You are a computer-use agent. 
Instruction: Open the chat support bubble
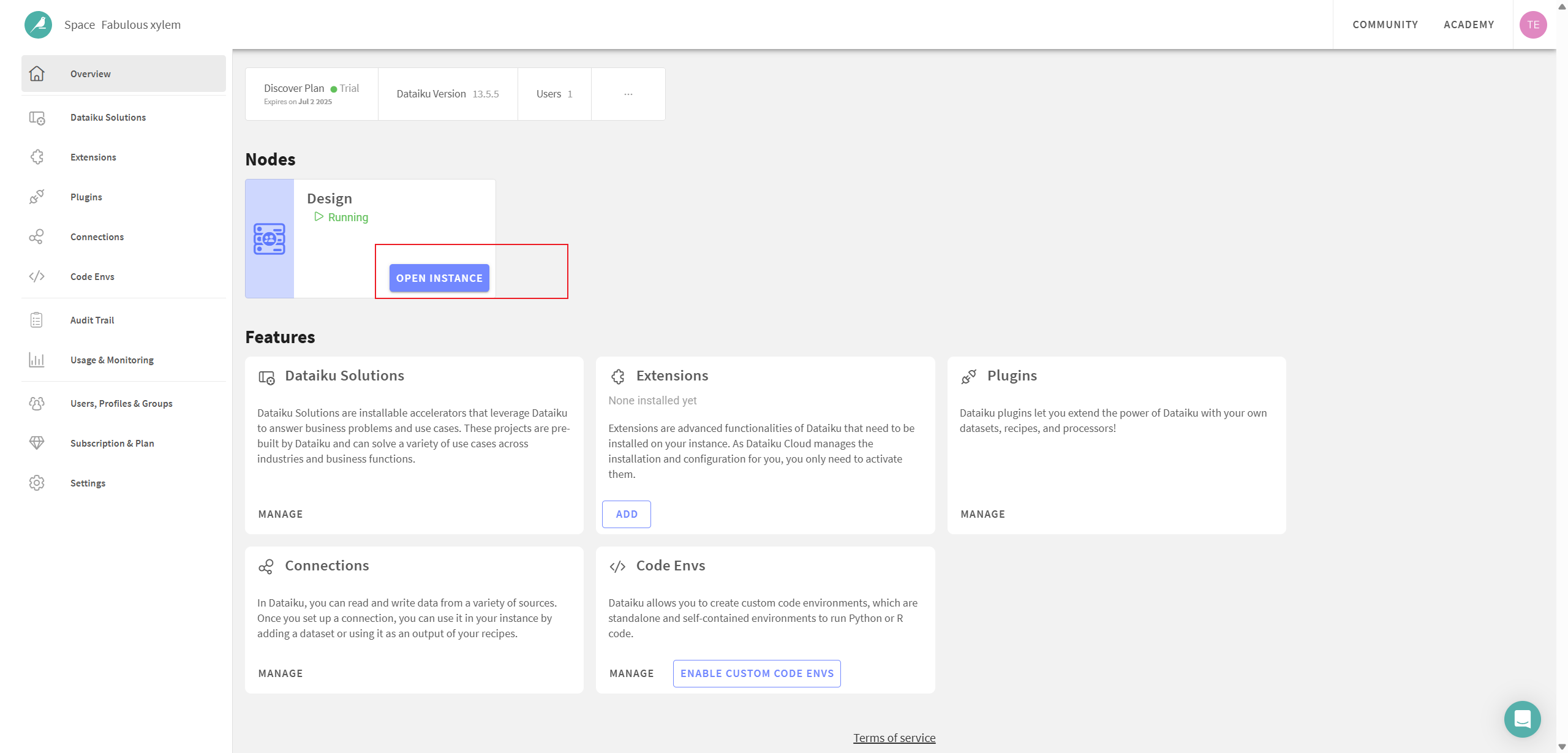click(x=1523, y=719)
